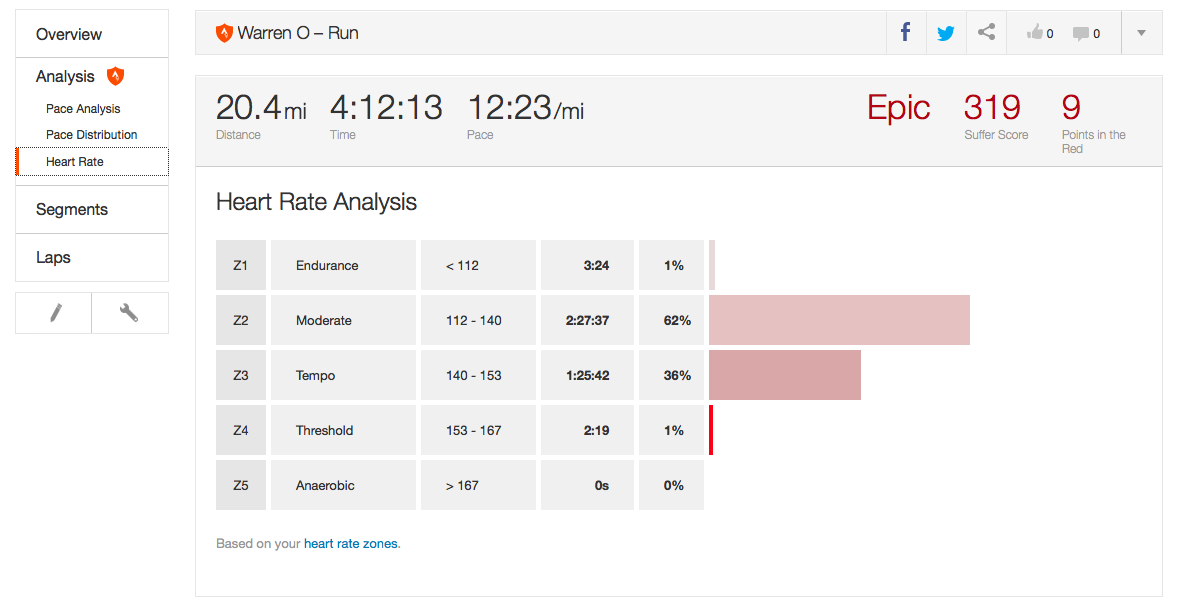Expand the Analysis menu section
Viewport: 1198px width, 606px height.
pyautogui.click(x=65, y=76)
